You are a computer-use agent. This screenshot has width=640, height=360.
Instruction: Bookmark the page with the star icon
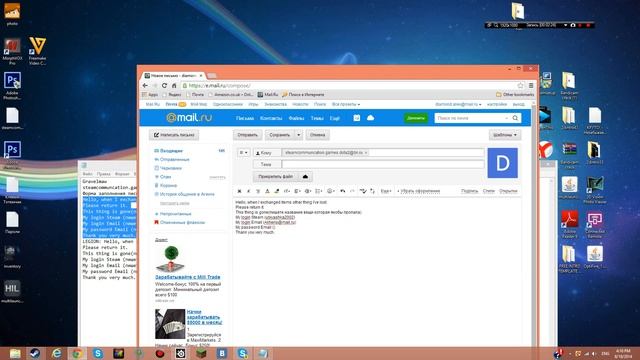pos(520,86)
